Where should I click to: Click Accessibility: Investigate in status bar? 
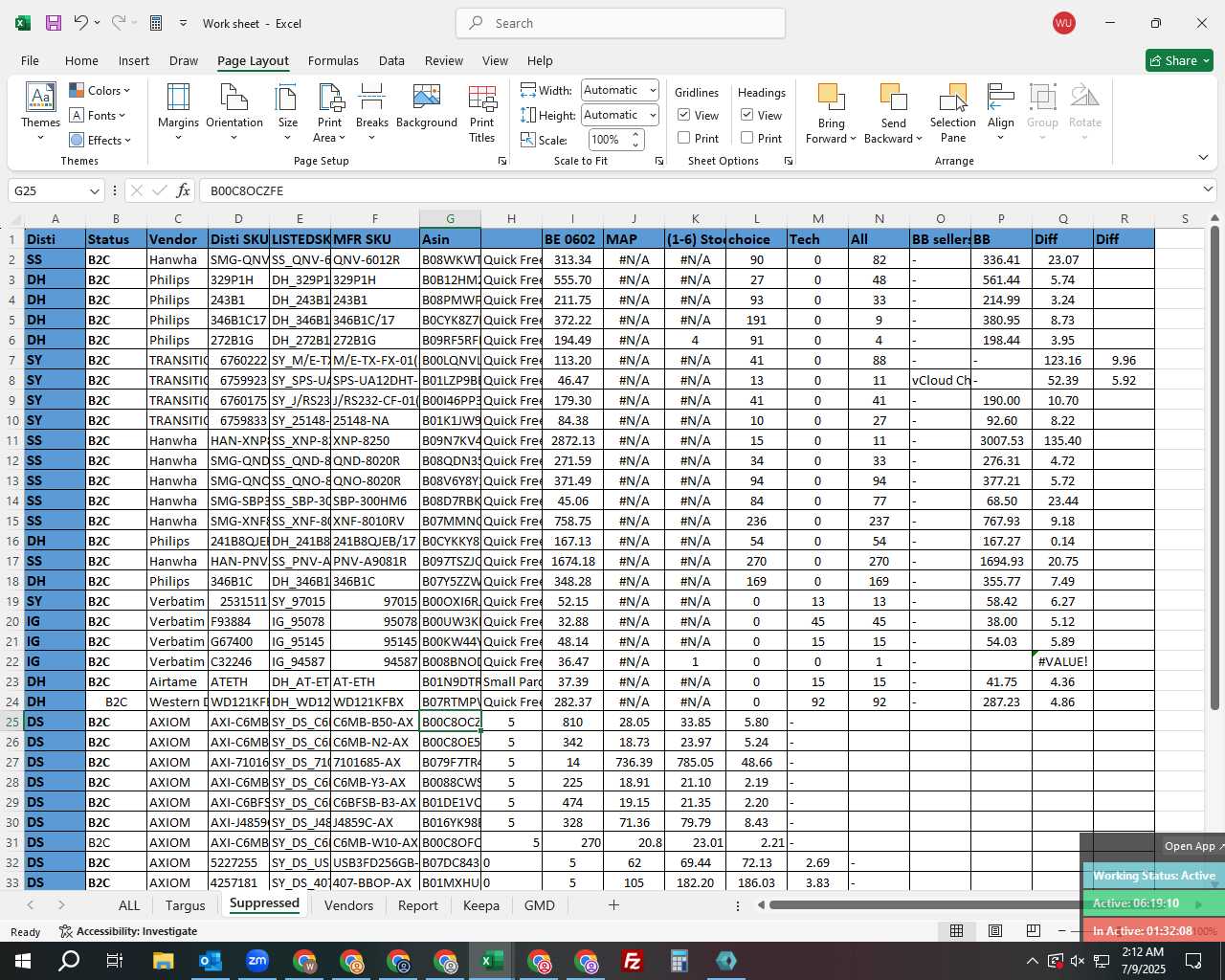(128, 931)
